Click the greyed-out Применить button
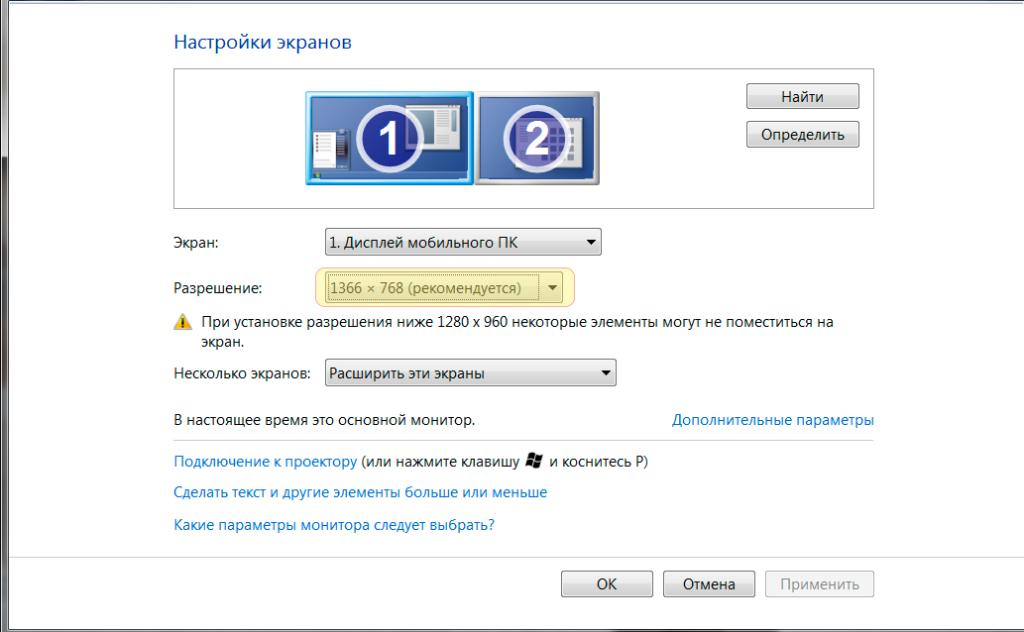This screenshot has width=1024, height=632. [820, 584]
